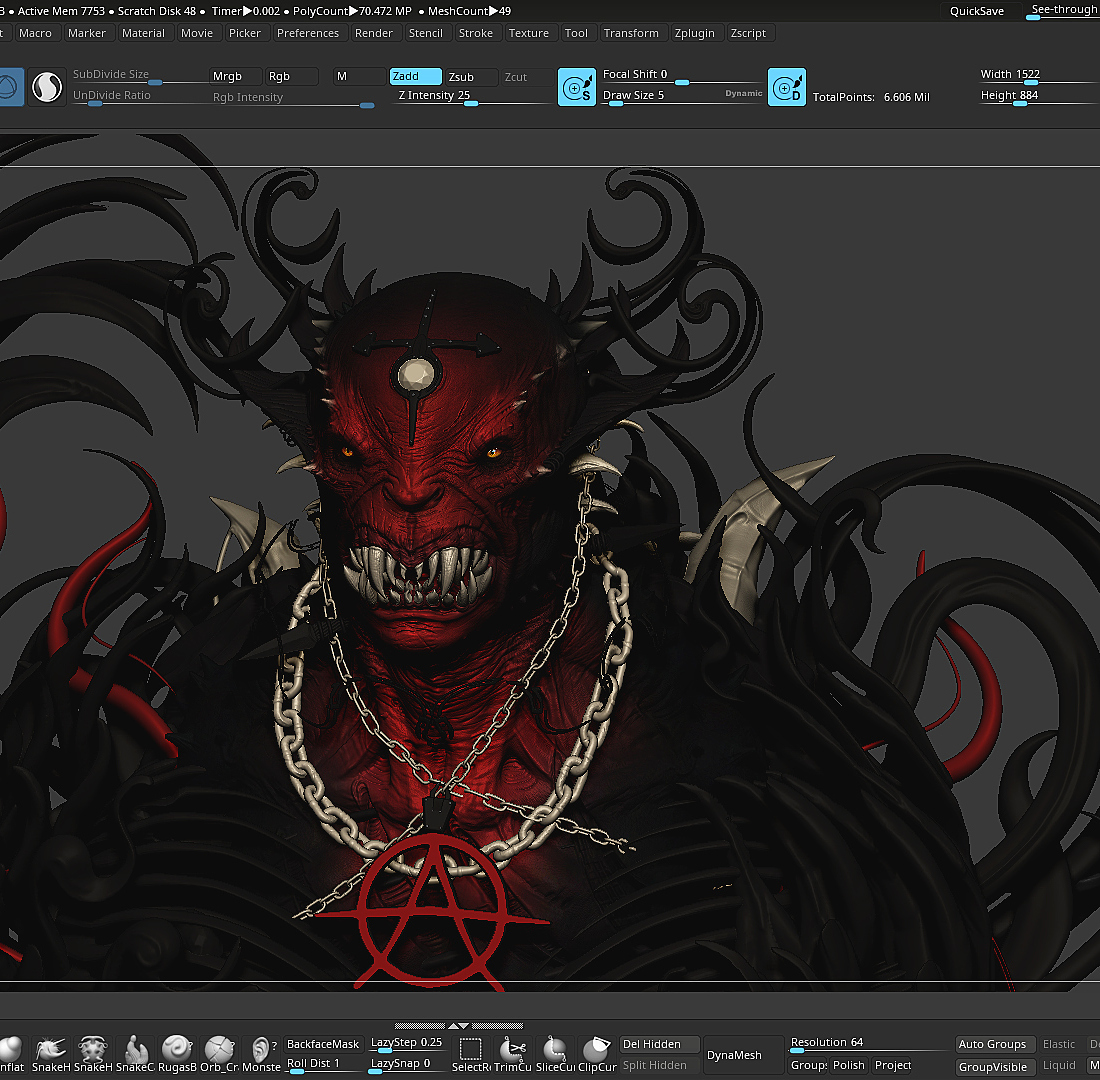Select the ClipCur clip curve brush
Image resolution: width=1100 pixels, height=1080 pixels.
click(597, 1055)
